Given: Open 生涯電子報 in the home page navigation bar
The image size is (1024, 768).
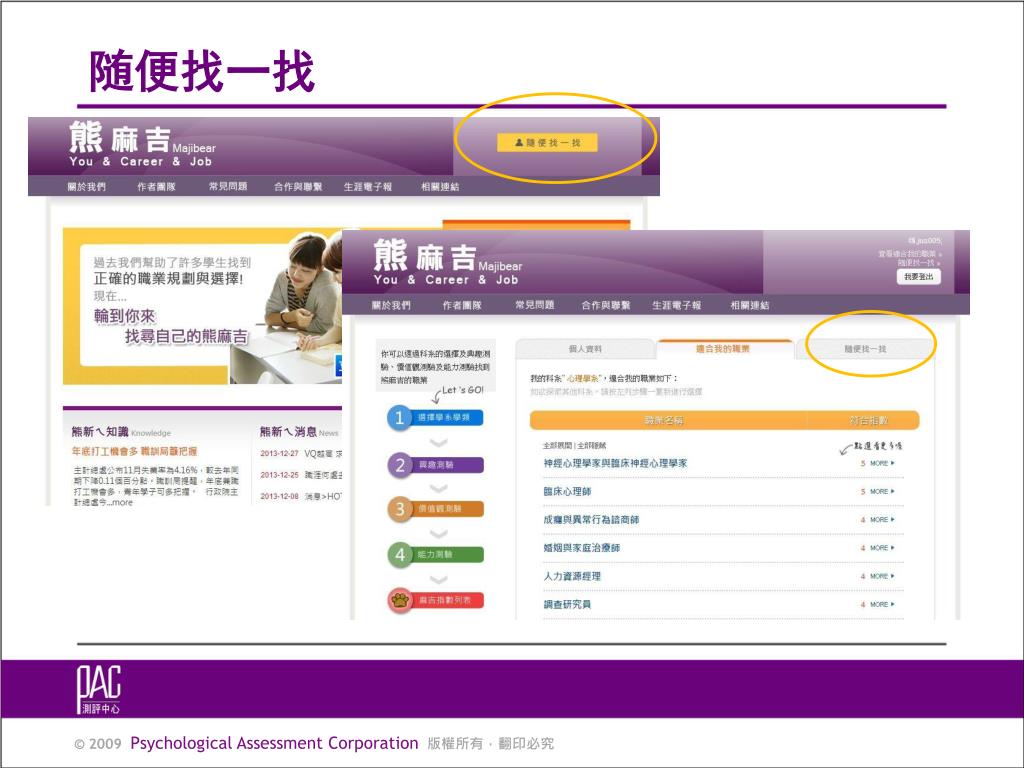Looking at the screenshot, I should [368, 187].
